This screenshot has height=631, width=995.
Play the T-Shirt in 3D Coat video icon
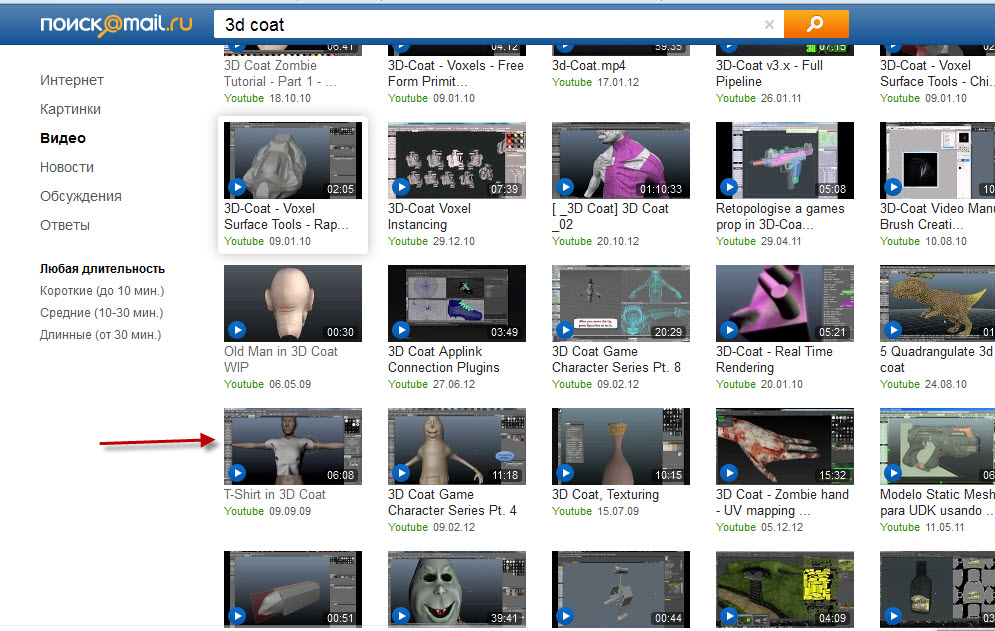237,473
